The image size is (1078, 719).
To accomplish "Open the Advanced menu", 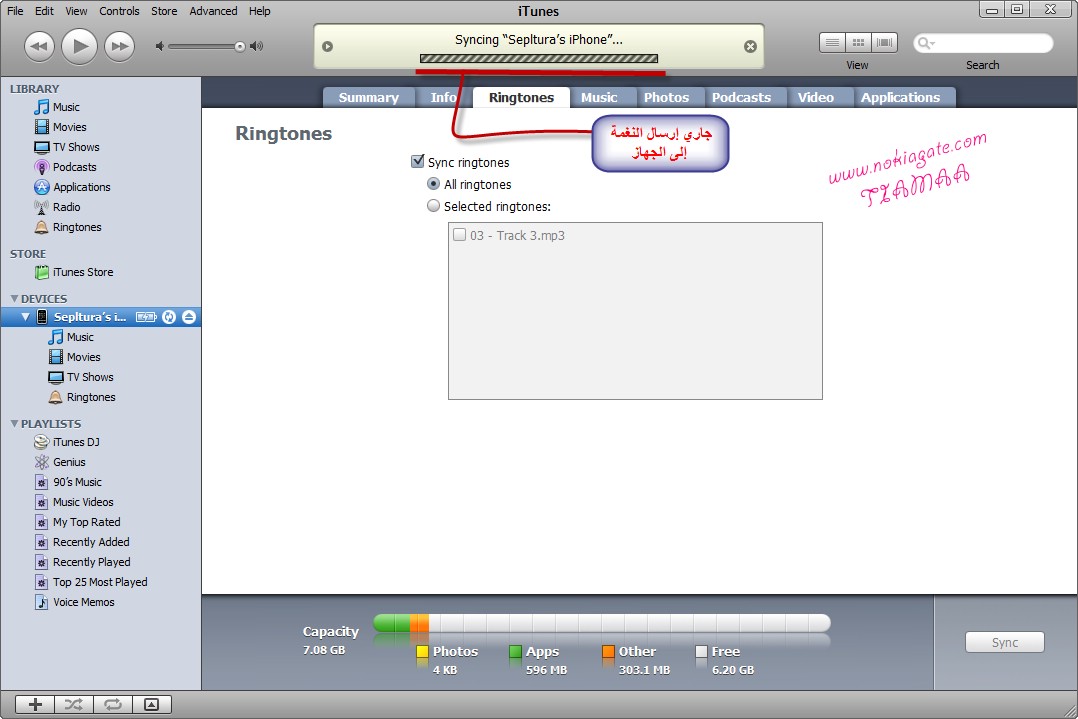I will click(x=213, y=11).
